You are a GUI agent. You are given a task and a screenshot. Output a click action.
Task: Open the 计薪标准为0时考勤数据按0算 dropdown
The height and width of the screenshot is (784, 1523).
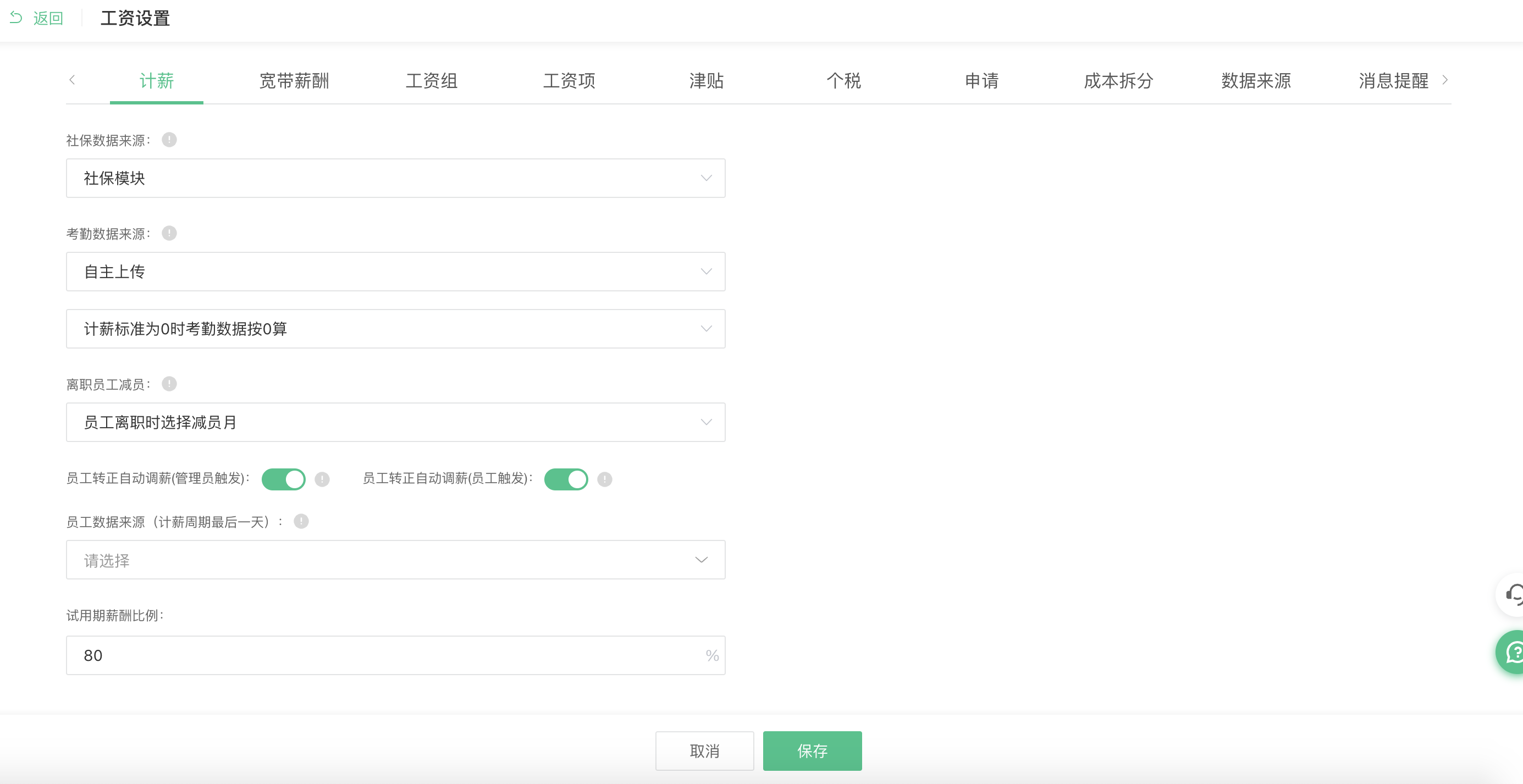pos(395,329)
